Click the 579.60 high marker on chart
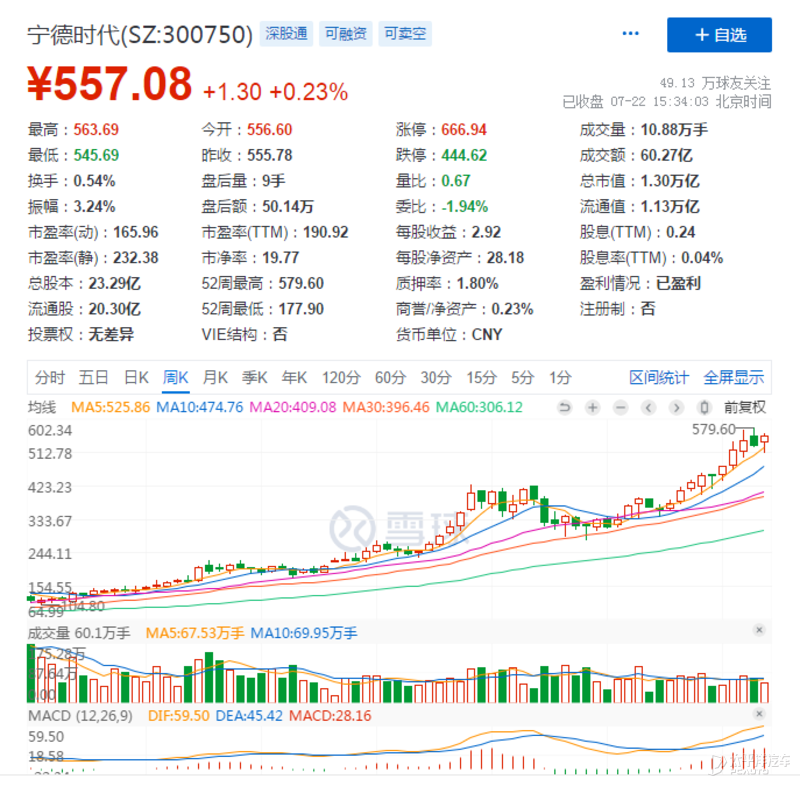Screen dimensions: 800x786 pos(714,429)
